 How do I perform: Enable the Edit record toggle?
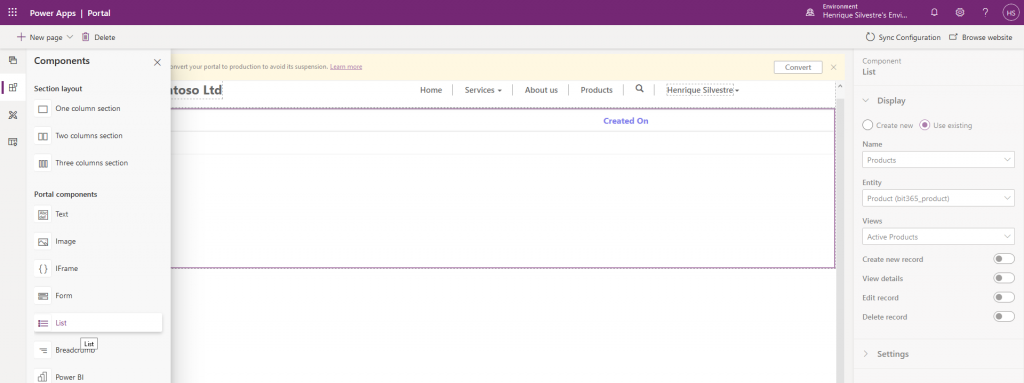tap(1004, 297)
